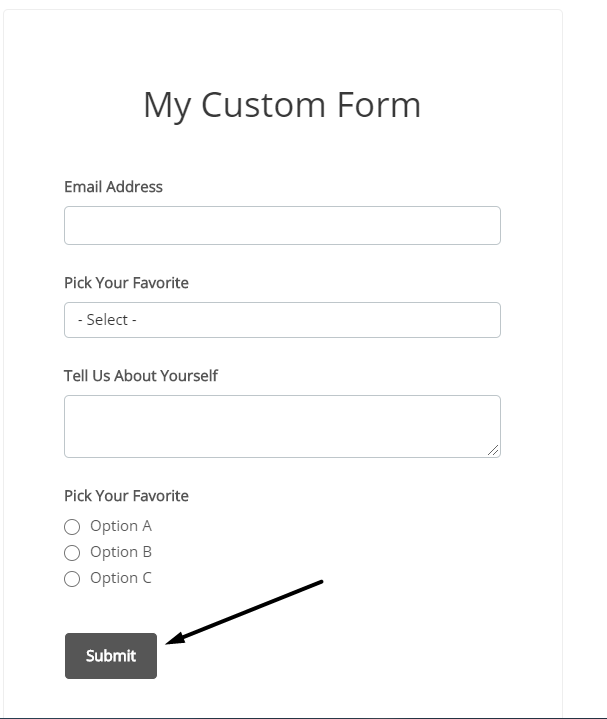Click the Email Address input field
Image resolution: width=607 pixels, height=719 pixels.
pyautogui.click(x=282, y=226)
